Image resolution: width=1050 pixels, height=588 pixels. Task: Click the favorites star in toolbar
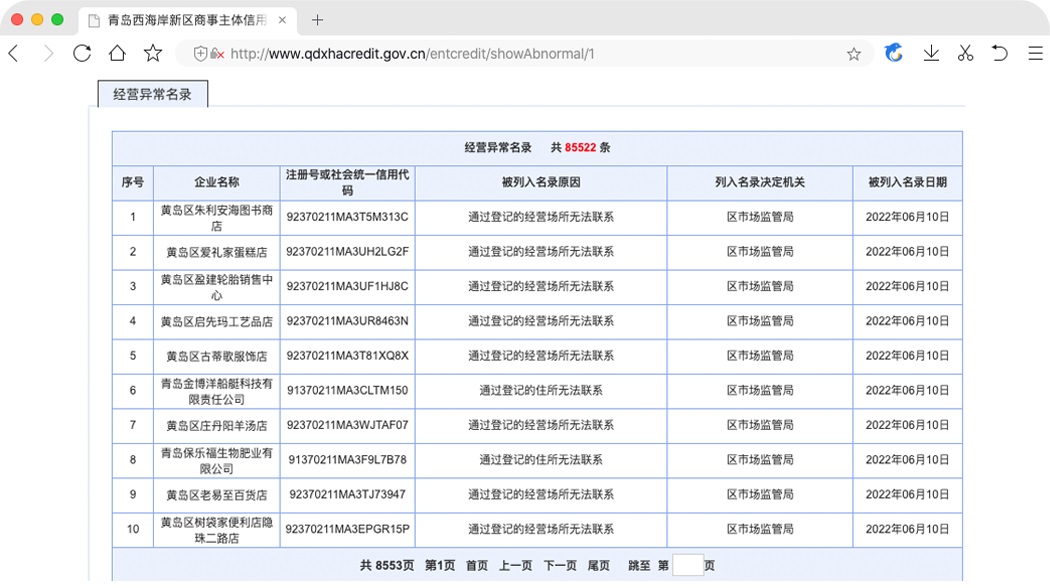click(x=152, y=54)
